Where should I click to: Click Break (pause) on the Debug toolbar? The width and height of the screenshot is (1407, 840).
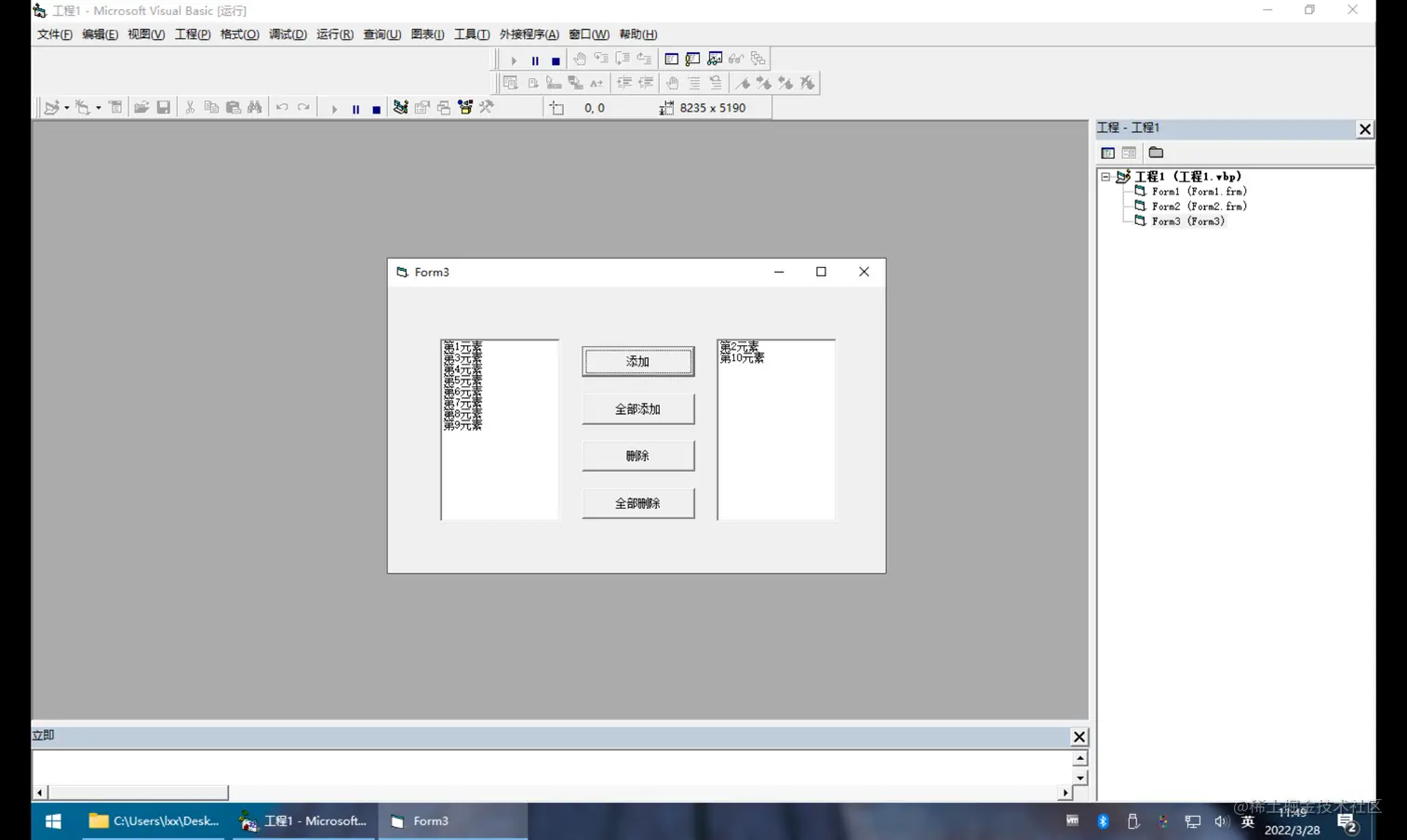535,60
